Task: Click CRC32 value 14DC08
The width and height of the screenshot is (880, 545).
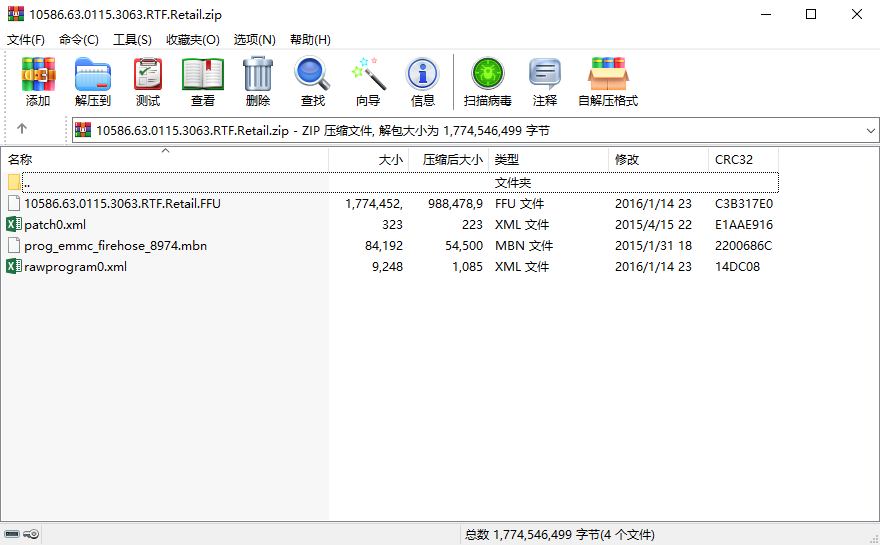Action: [x=737, y=266]
